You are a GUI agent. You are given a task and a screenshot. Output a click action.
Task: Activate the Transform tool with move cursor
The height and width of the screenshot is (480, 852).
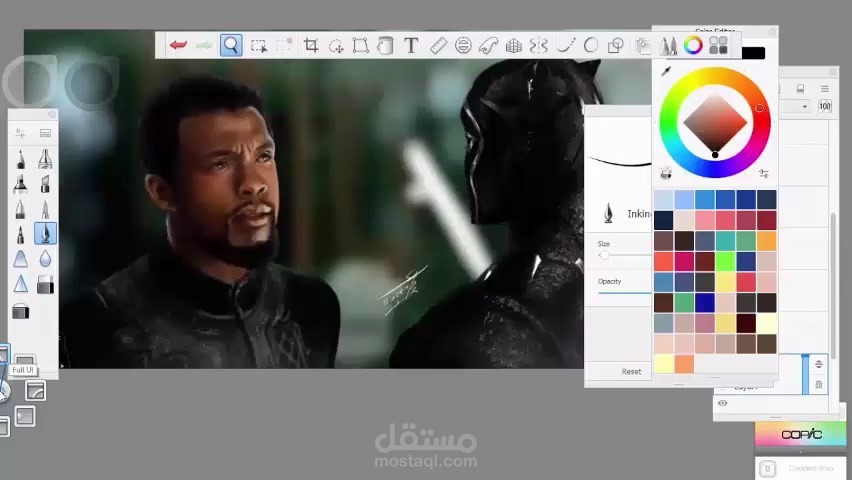tap(336, 46)
